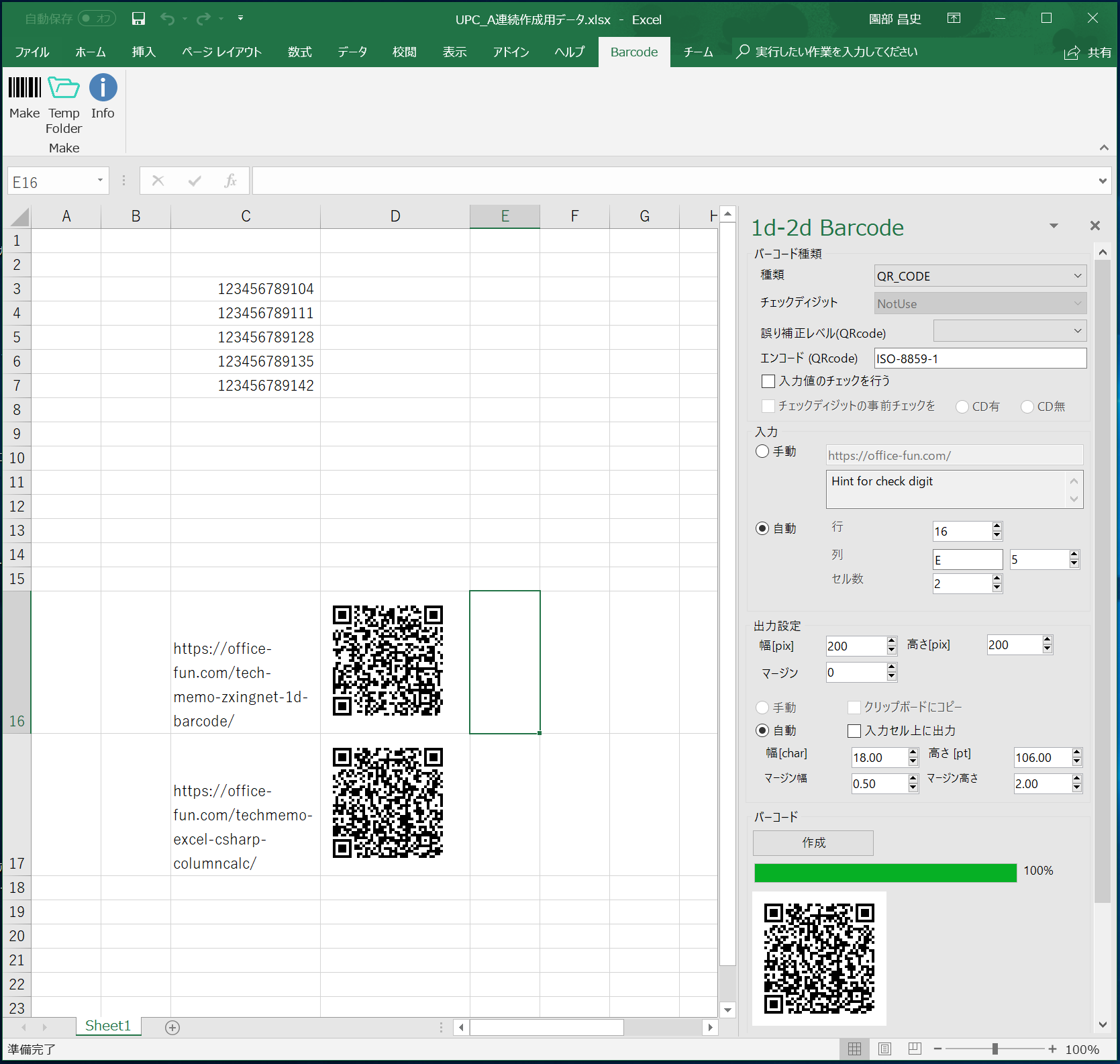Image resolution: width=1120 pixels, height=1064 pixels.
Task: Close the 1d-2d Barcode pane
Action: [x=1095, y=226]
